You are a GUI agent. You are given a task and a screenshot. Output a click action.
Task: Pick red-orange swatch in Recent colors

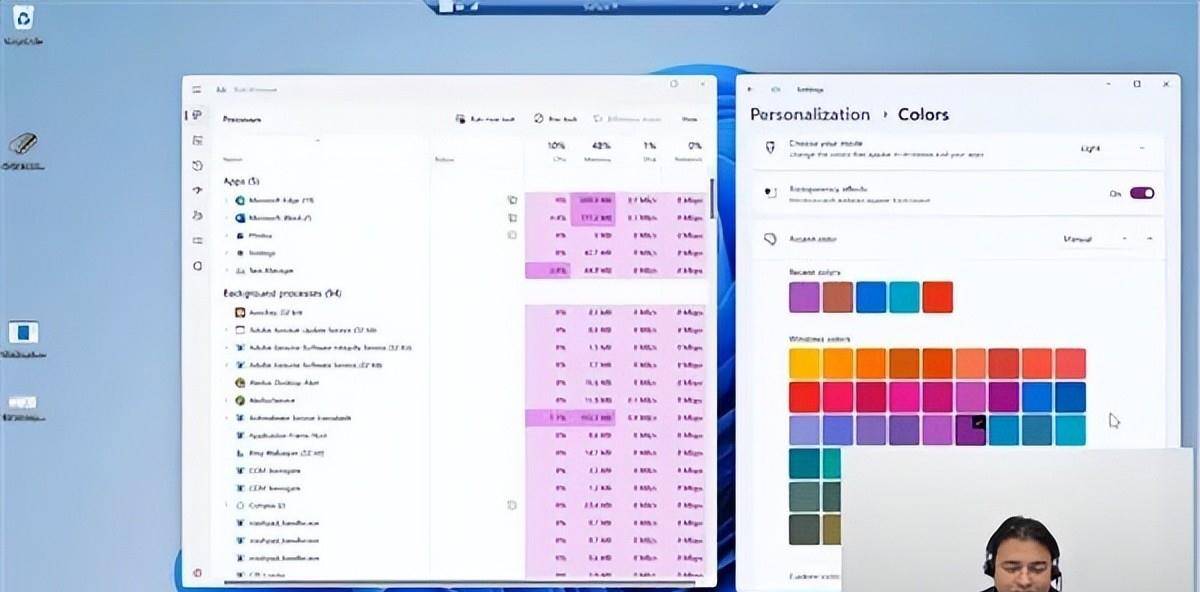click(x=938, y=297)
